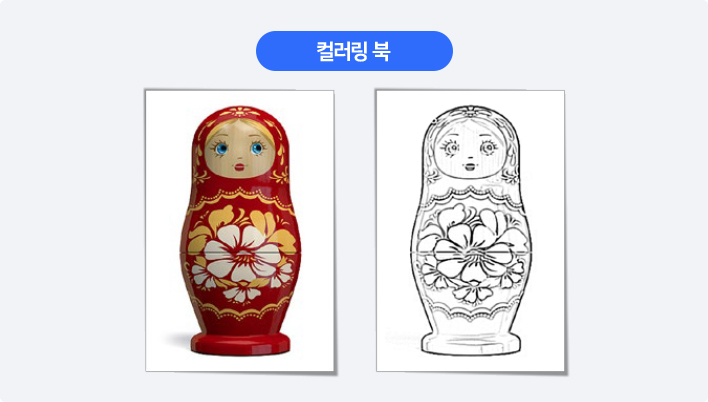Screen dimensions: 708x402
Task: Click the base of the sketched doll
Action: tap(471, 344)
